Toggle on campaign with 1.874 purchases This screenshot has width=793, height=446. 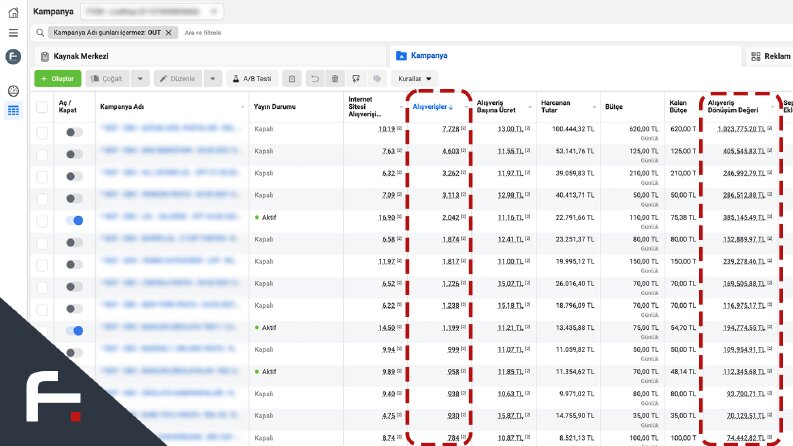point(74,242)
